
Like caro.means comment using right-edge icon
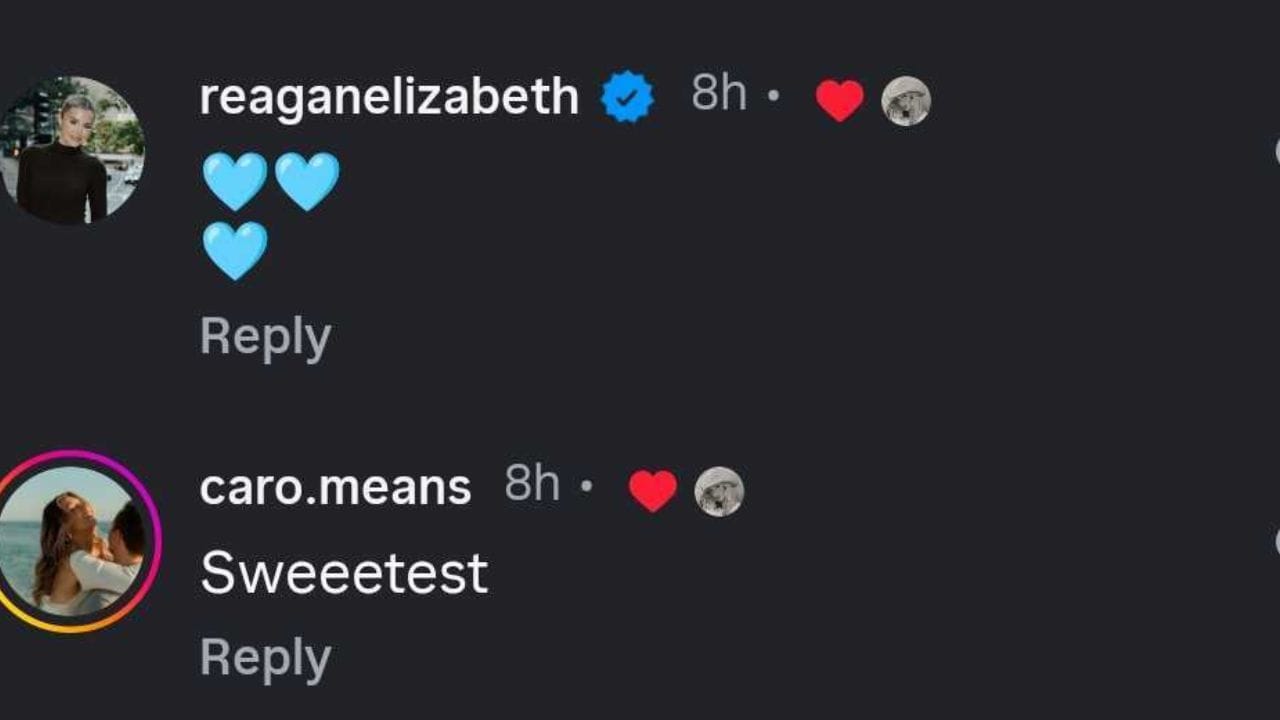1277,542
